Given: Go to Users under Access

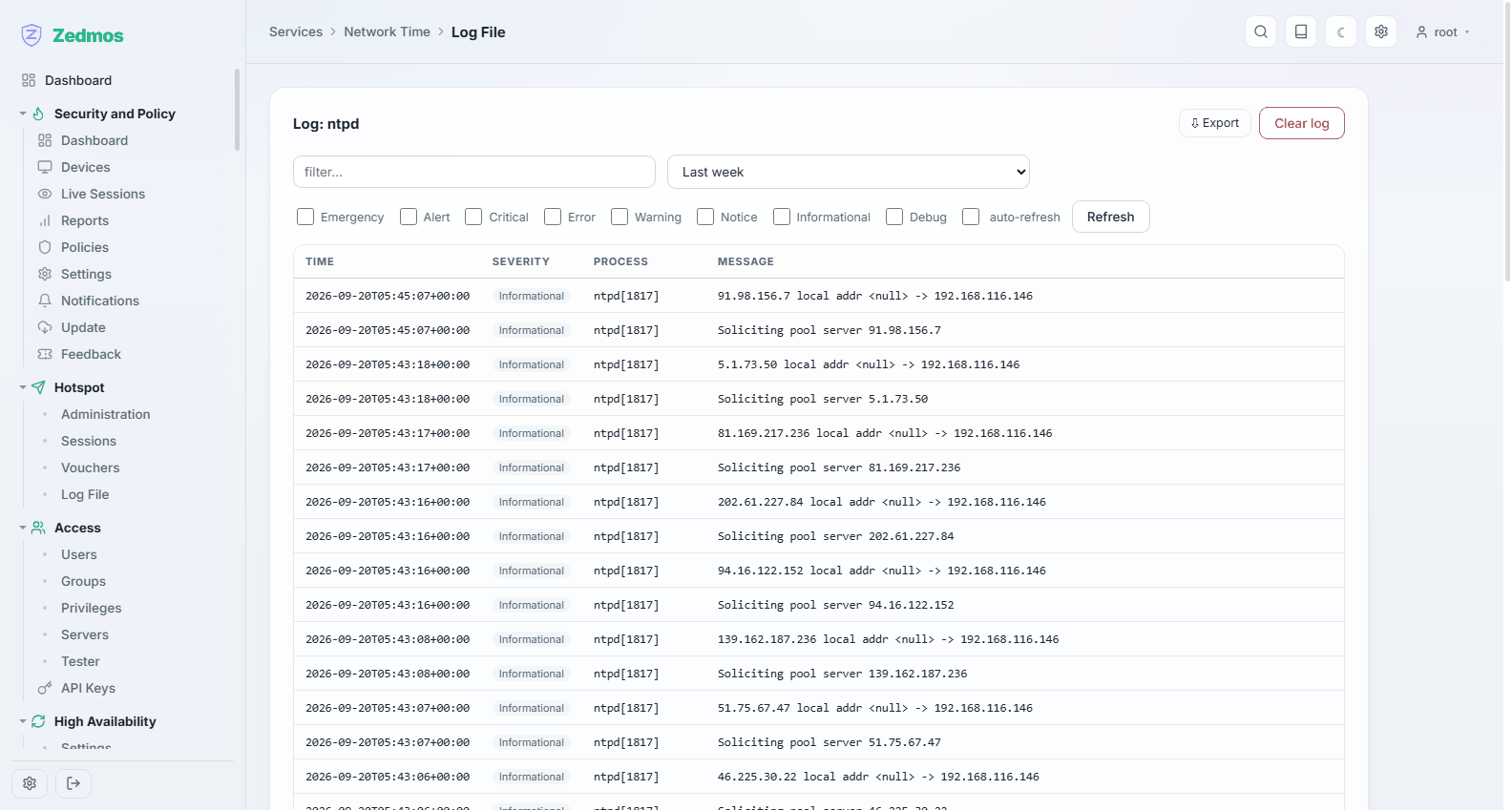Looking at the screenshot, I should [79, 554].
